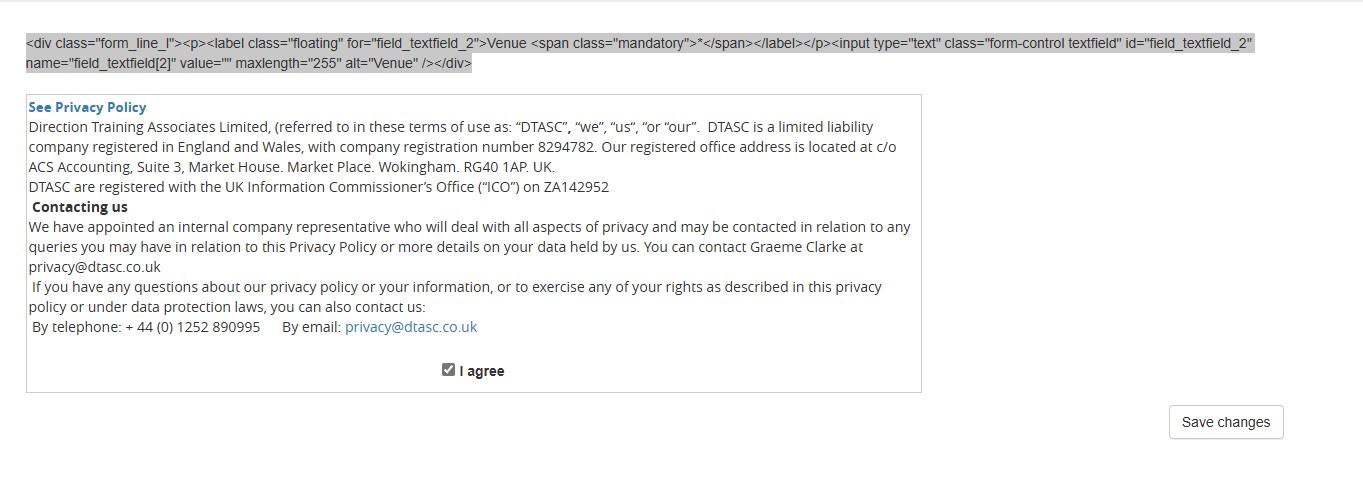The height and width of the screenshot is (497, 1363).
Task: Open the See Privacy Policy link
Action: coord(87,107)
